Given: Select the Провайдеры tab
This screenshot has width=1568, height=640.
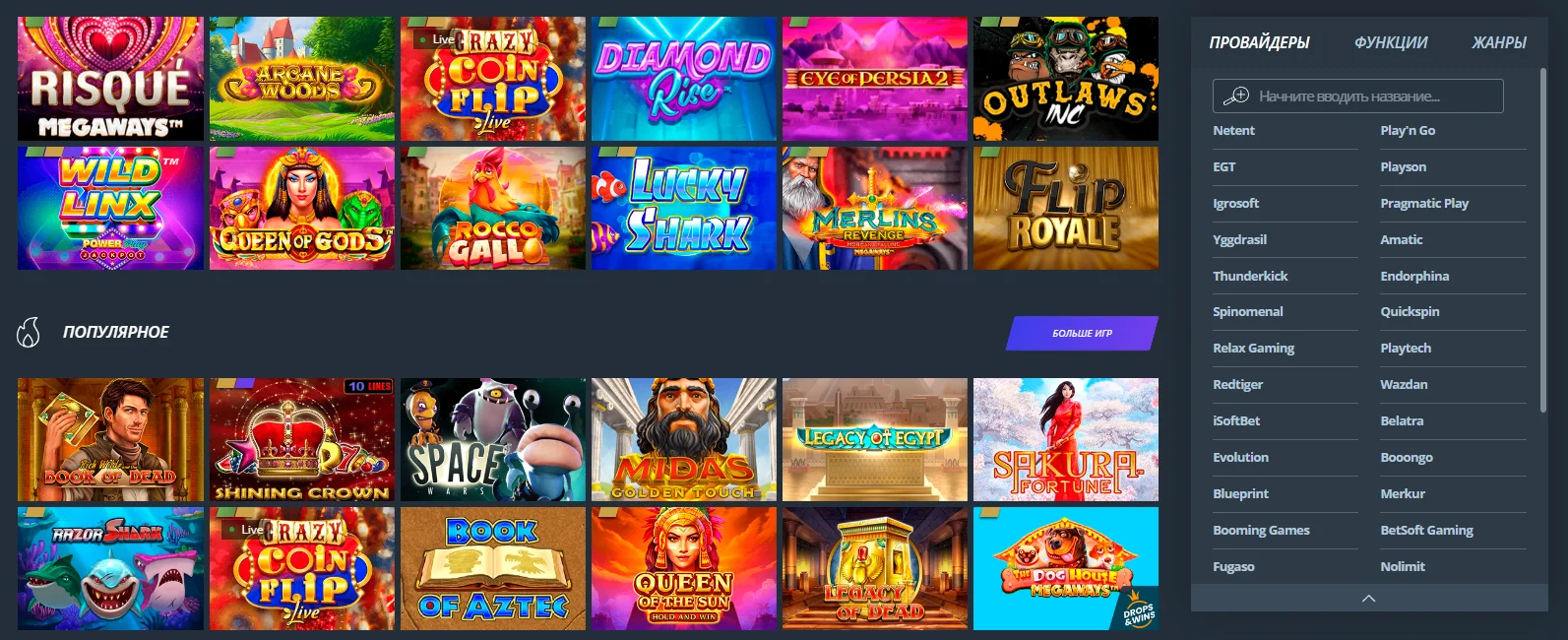Looking at the screenshot, I should click(1259, 42).
